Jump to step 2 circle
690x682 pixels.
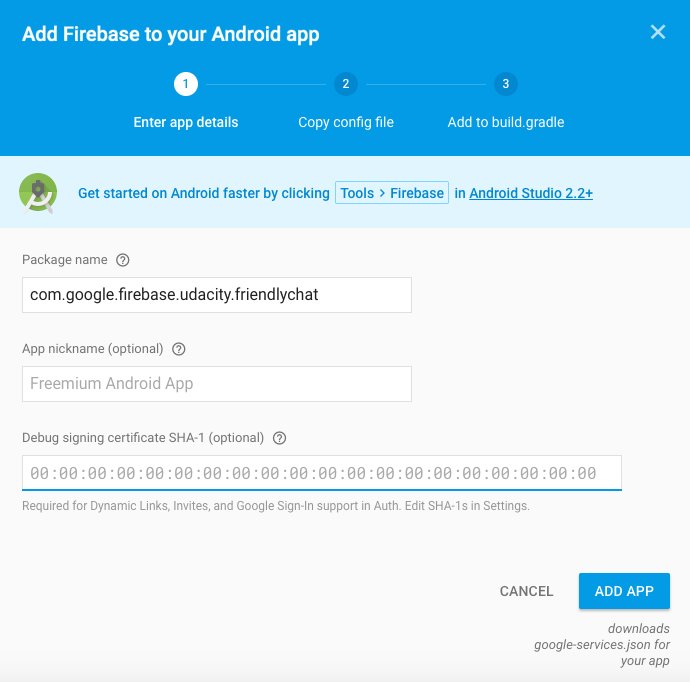click(345, 84)
